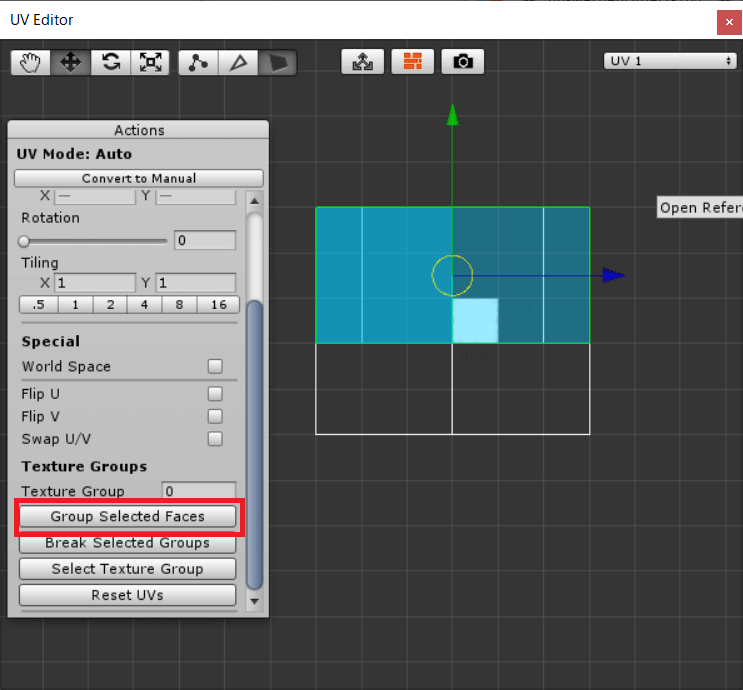This screenshot has width=743, height=690.
Task: Set tiling preset to 4
Action: click(145, 305)
